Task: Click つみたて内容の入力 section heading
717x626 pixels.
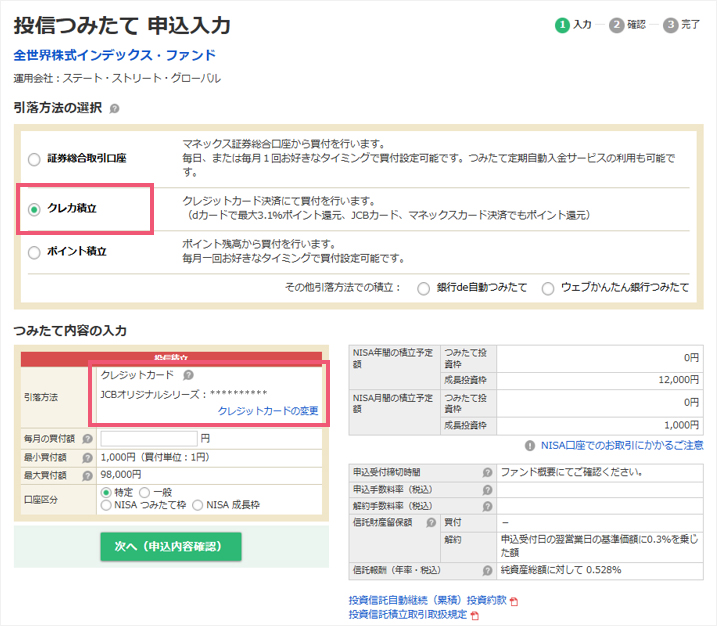Action: (70, 331)
